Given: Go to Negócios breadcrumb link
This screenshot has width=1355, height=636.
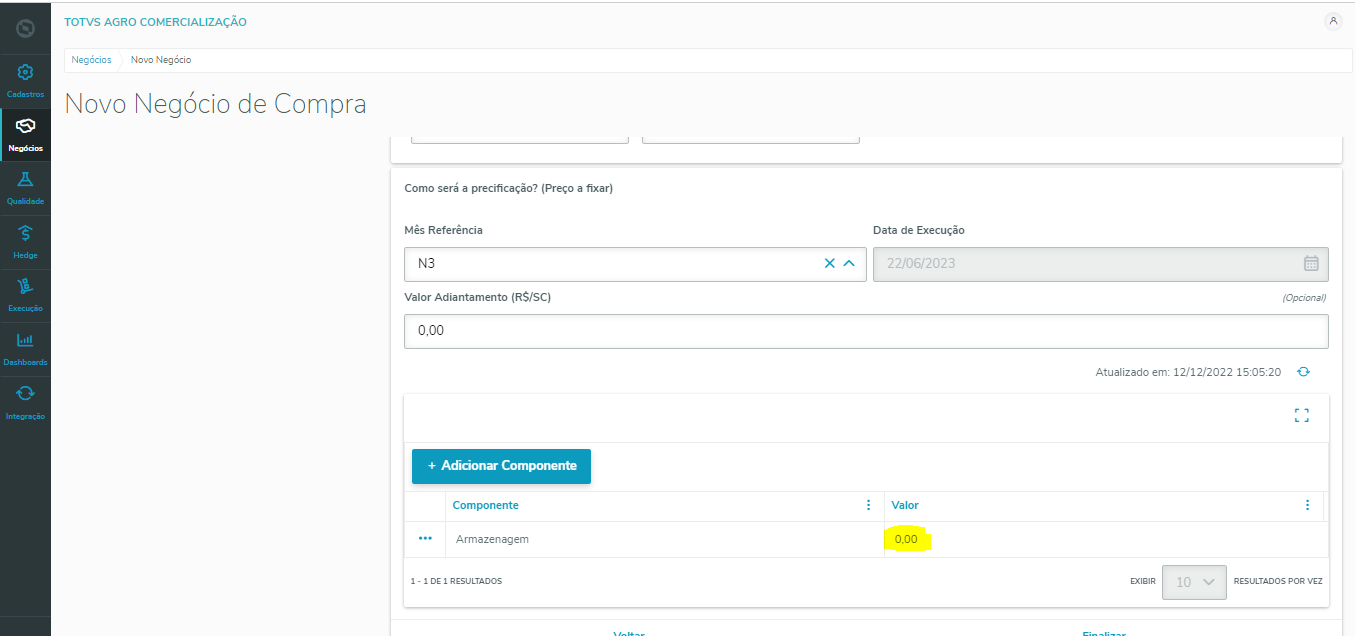Looking at the screenshot, I should click(91, 60).
